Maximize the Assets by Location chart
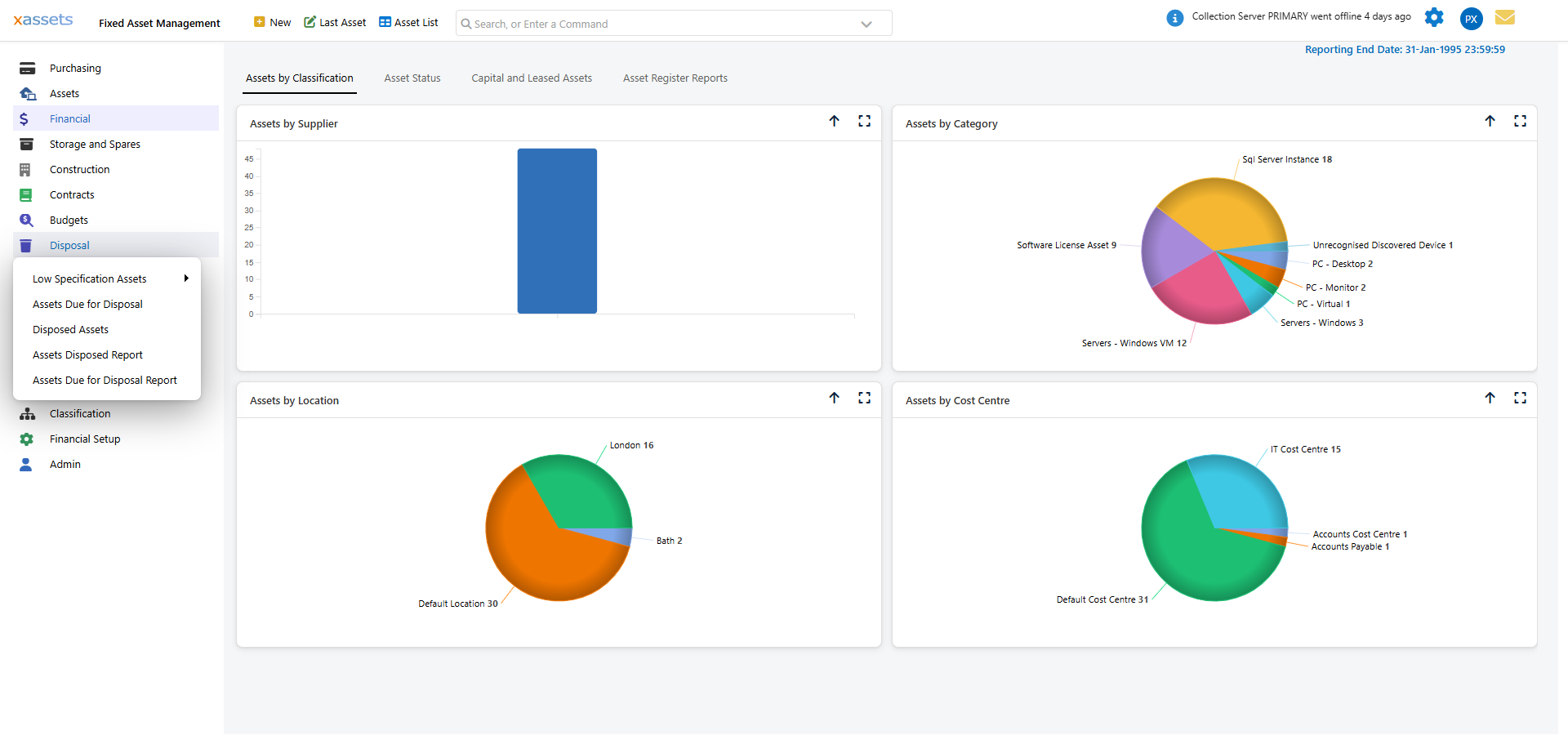The width and height of the screenshot is (1568, 744). 864,398
